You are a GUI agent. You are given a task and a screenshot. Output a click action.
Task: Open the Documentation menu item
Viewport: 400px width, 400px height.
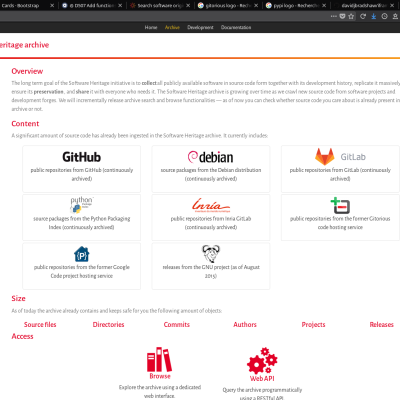point(236,27)
